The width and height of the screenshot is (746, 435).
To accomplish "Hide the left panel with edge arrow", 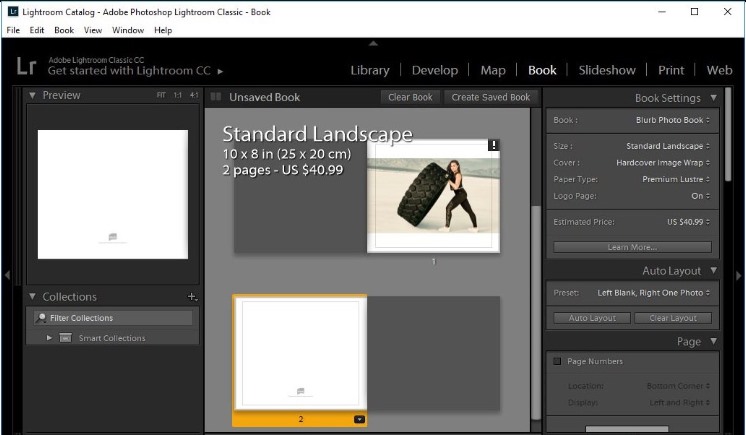I will tap(7, 275).
